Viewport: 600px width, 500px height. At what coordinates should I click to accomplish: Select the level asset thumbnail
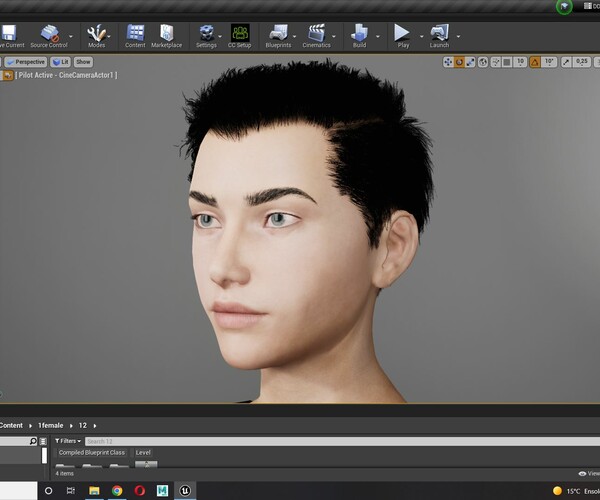[146, 464]
